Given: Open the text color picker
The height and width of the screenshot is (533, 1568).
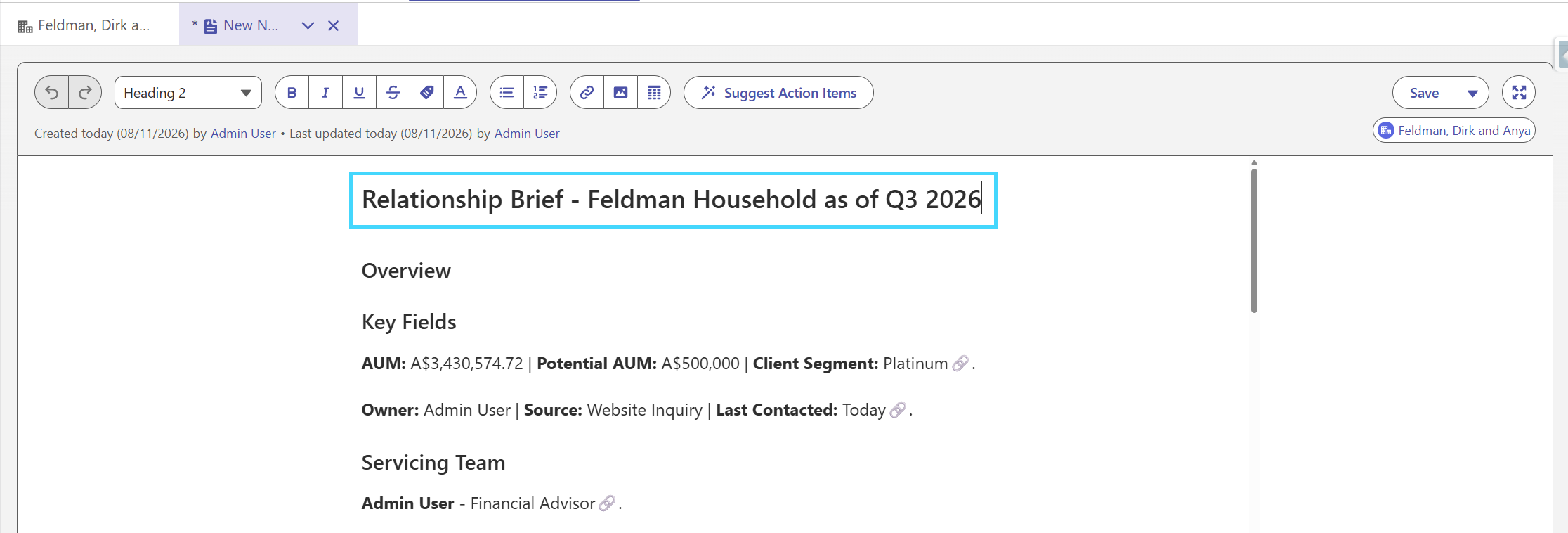Looking at the screenshot, I should coord(460,93).
